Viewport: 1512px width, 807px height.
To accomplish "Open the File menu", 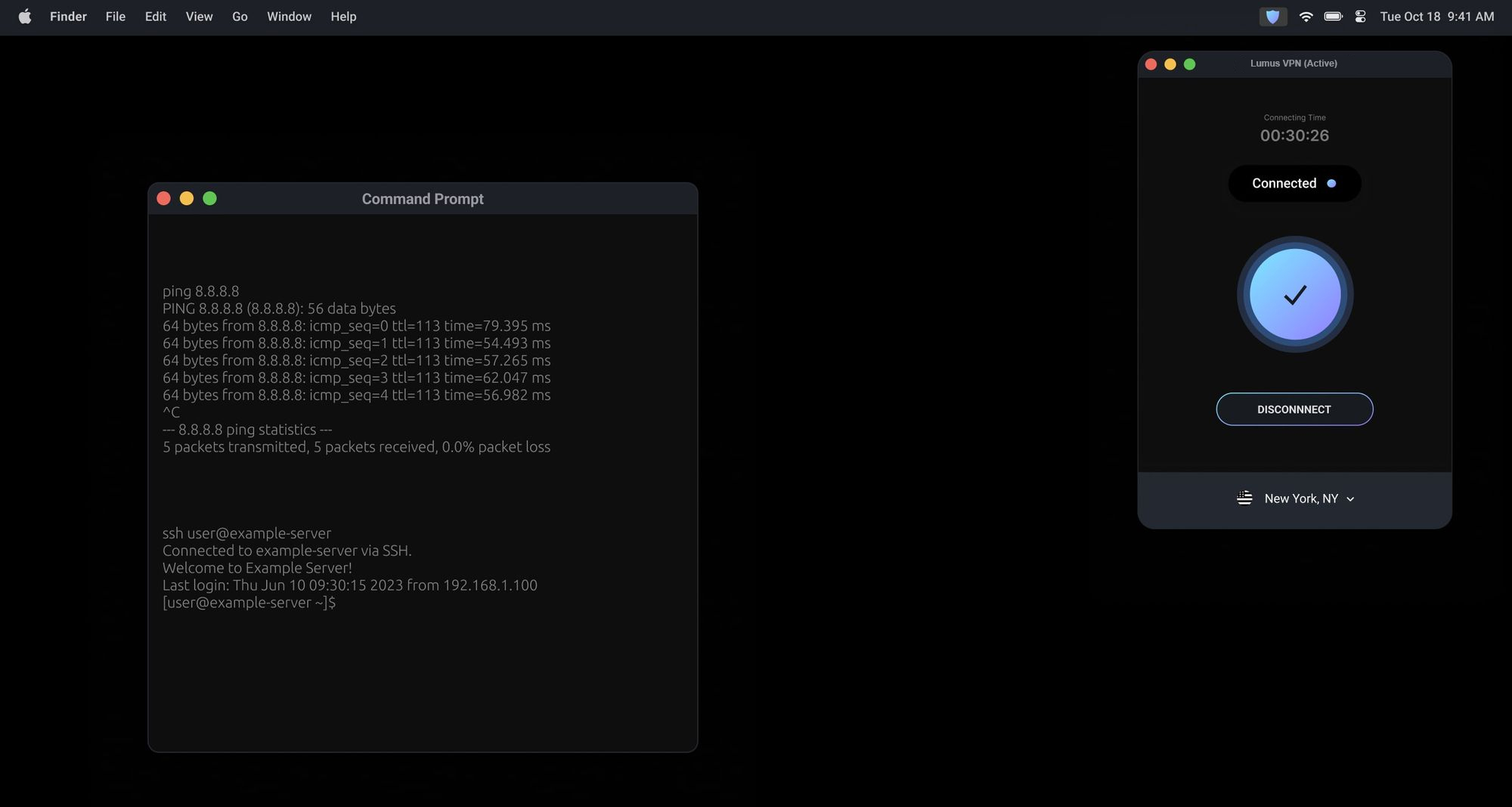I will 116,17.
